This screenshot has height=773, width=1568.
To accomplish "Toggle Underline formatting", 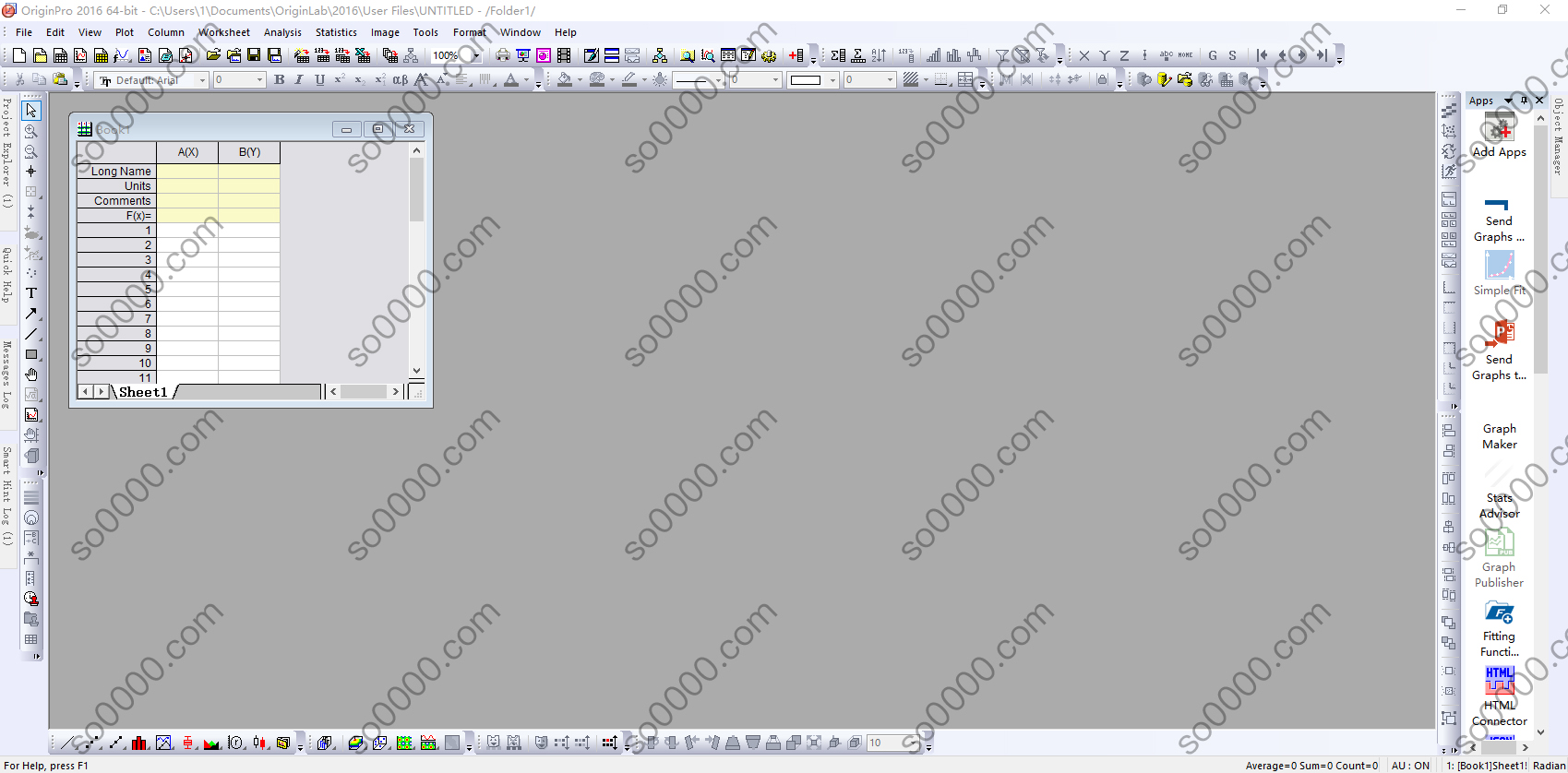I will [319, 80].
